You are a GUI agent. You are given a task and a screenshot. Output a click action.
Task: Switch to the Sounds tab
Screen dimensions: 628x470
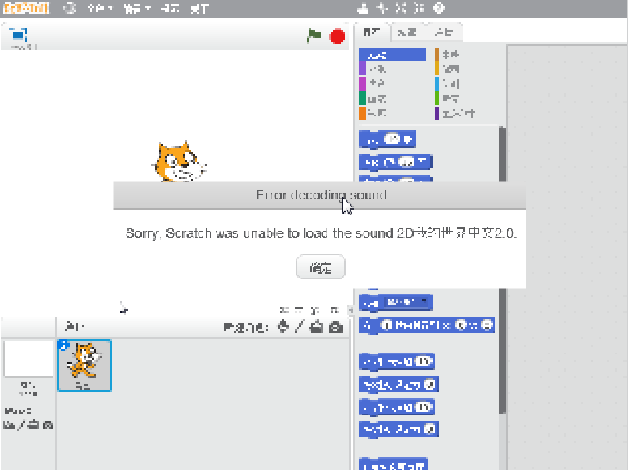[x=444, y=32]
